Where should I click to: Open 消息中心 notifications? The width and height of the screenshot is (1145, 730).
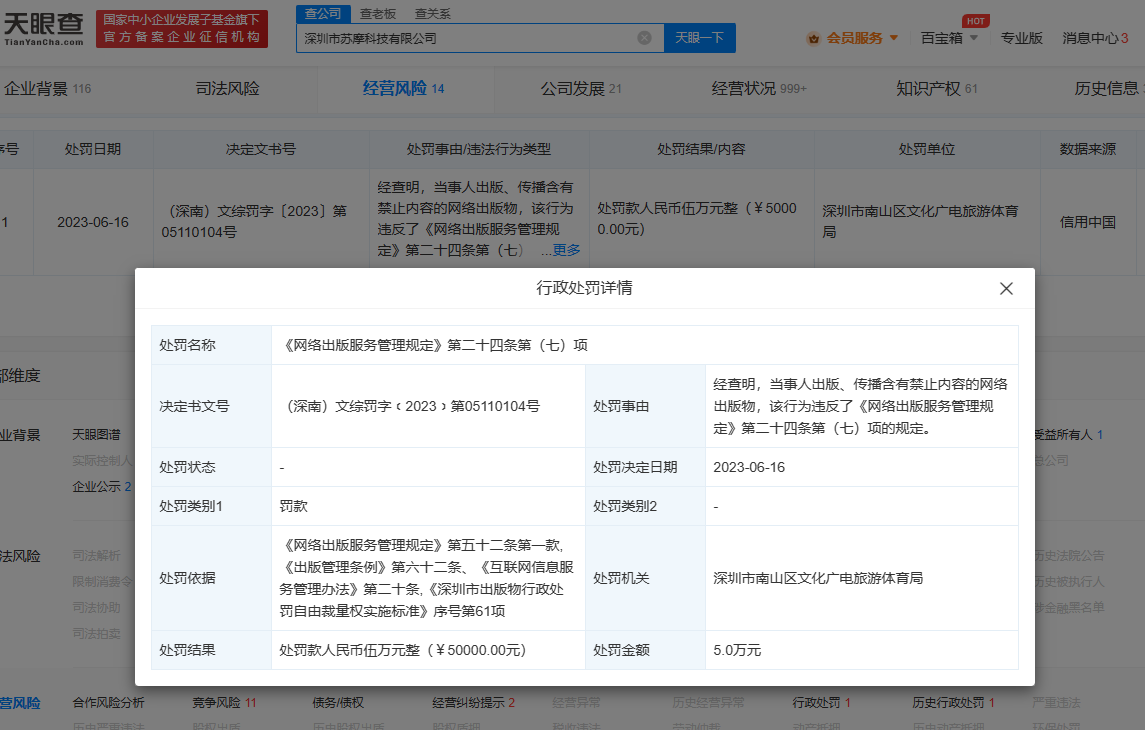[1094, 38]
